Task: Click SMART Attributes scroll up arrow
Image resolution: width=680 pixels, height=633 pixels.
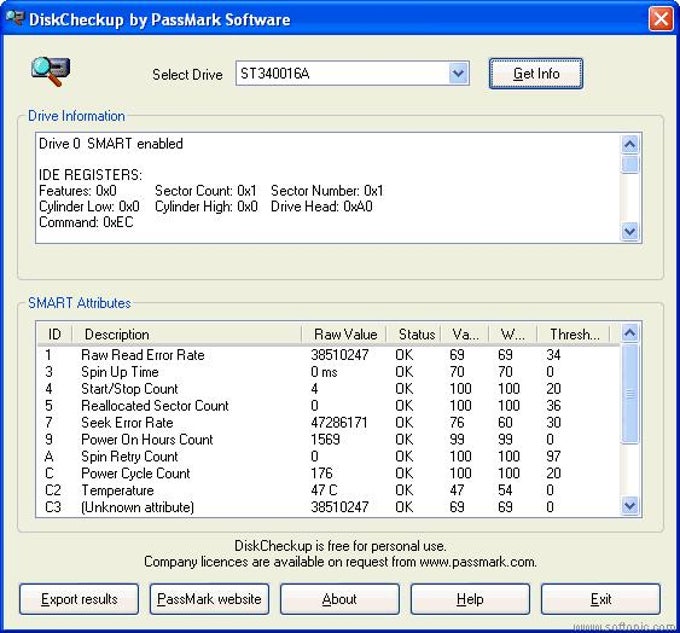Action: click(630, 333)
